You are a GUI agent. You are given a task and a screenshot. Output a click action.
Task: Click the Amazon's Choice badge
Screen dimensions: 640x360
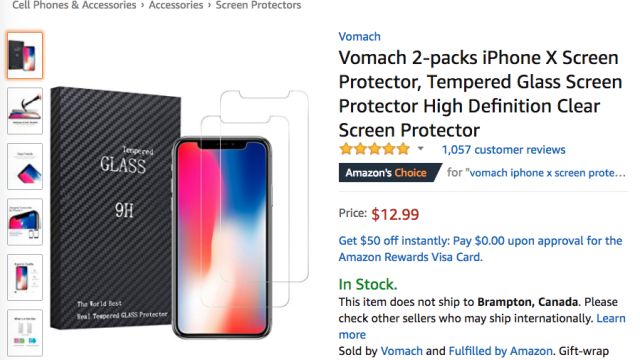pos(390,173)
